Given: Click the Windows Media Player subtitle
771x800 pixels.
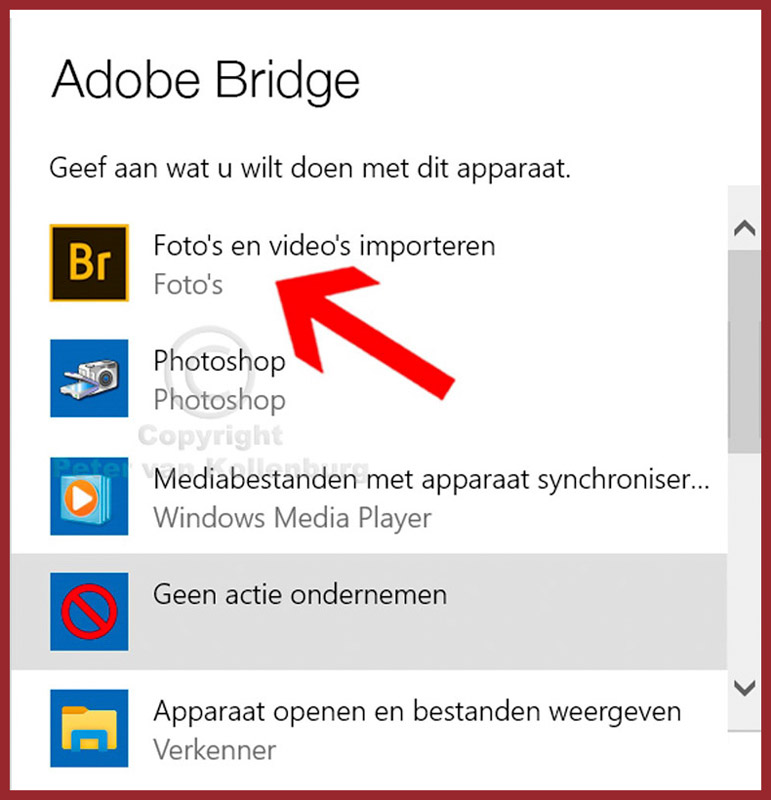Looking at the screenshot, I should (292, 518).
